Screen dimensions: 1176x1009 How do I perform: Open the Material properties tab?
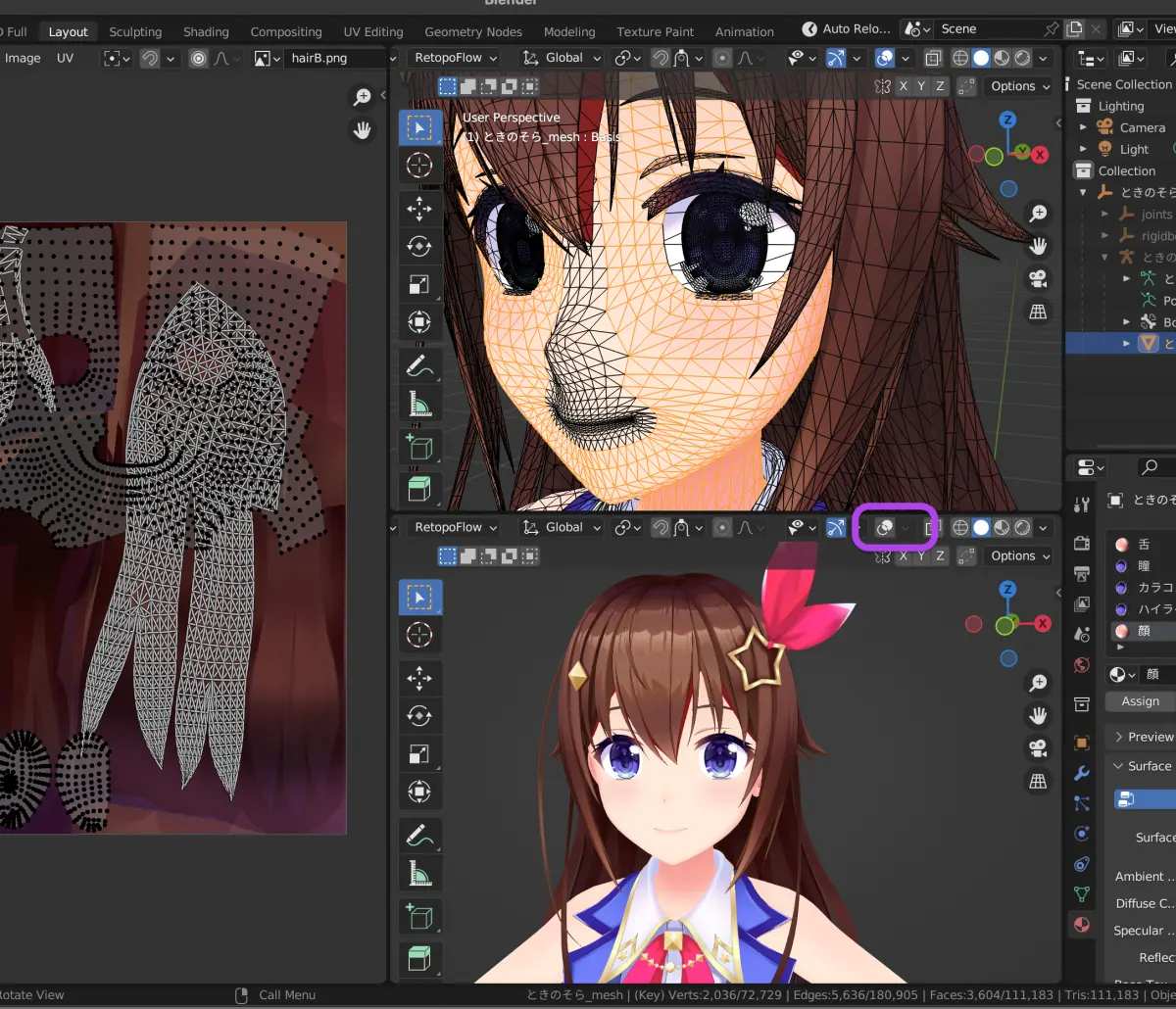(1082, 925)
